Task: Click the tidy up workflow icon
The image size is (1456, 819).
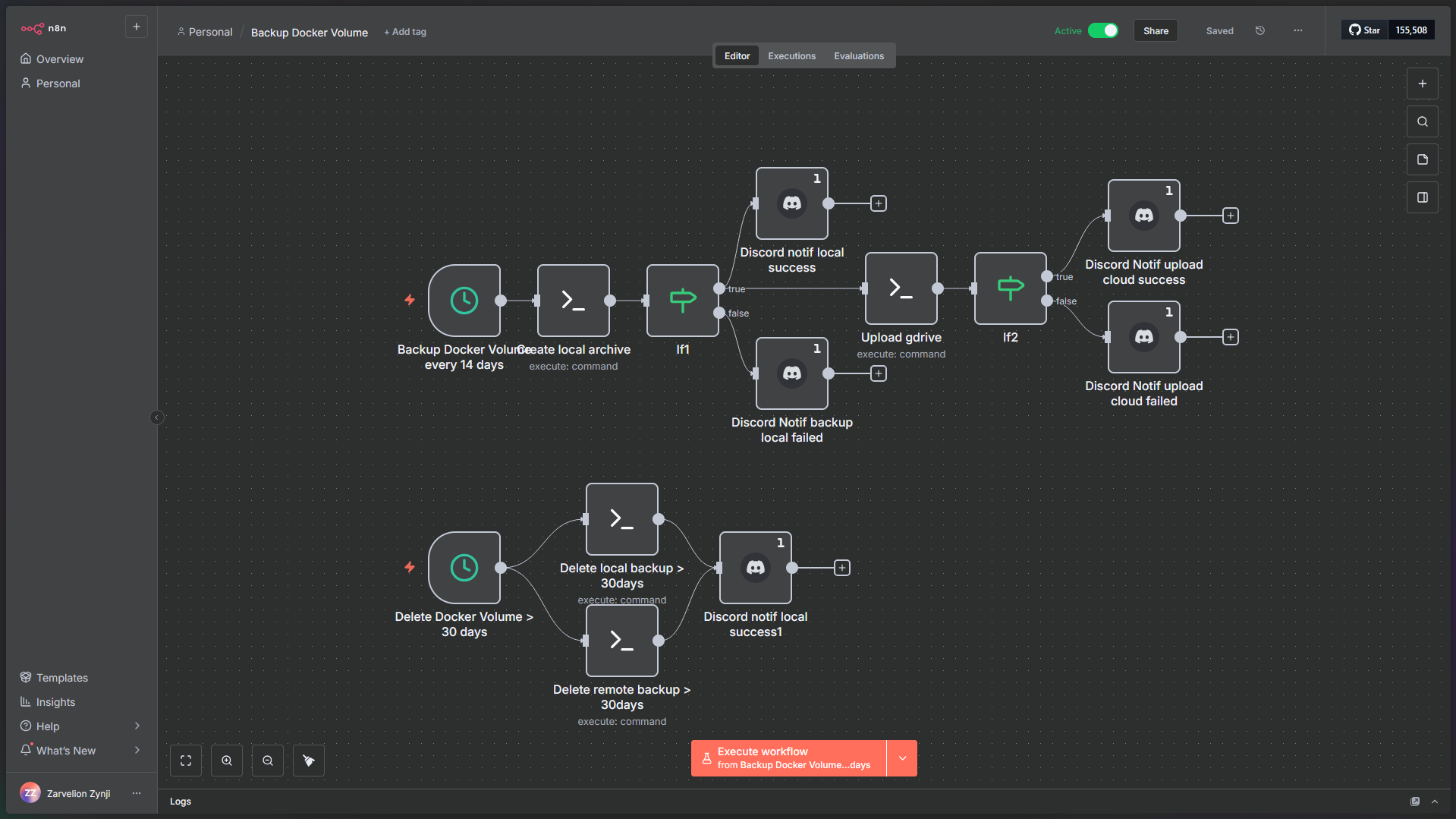Action: point(309,761)
